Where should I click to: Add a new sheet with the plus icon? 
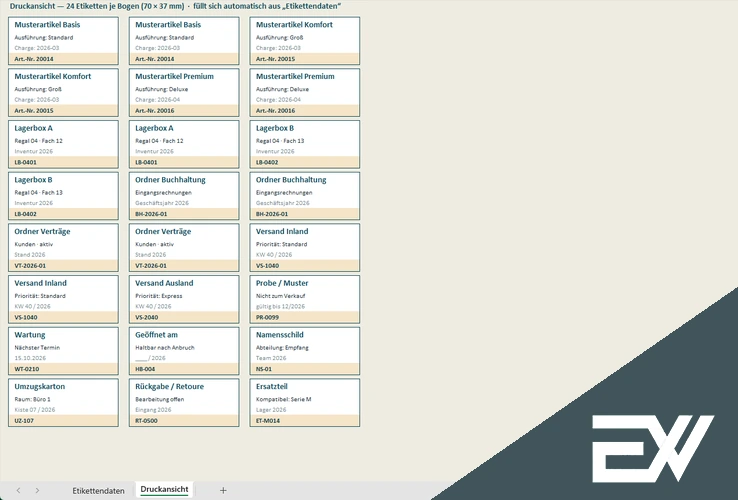click(223, 491)
